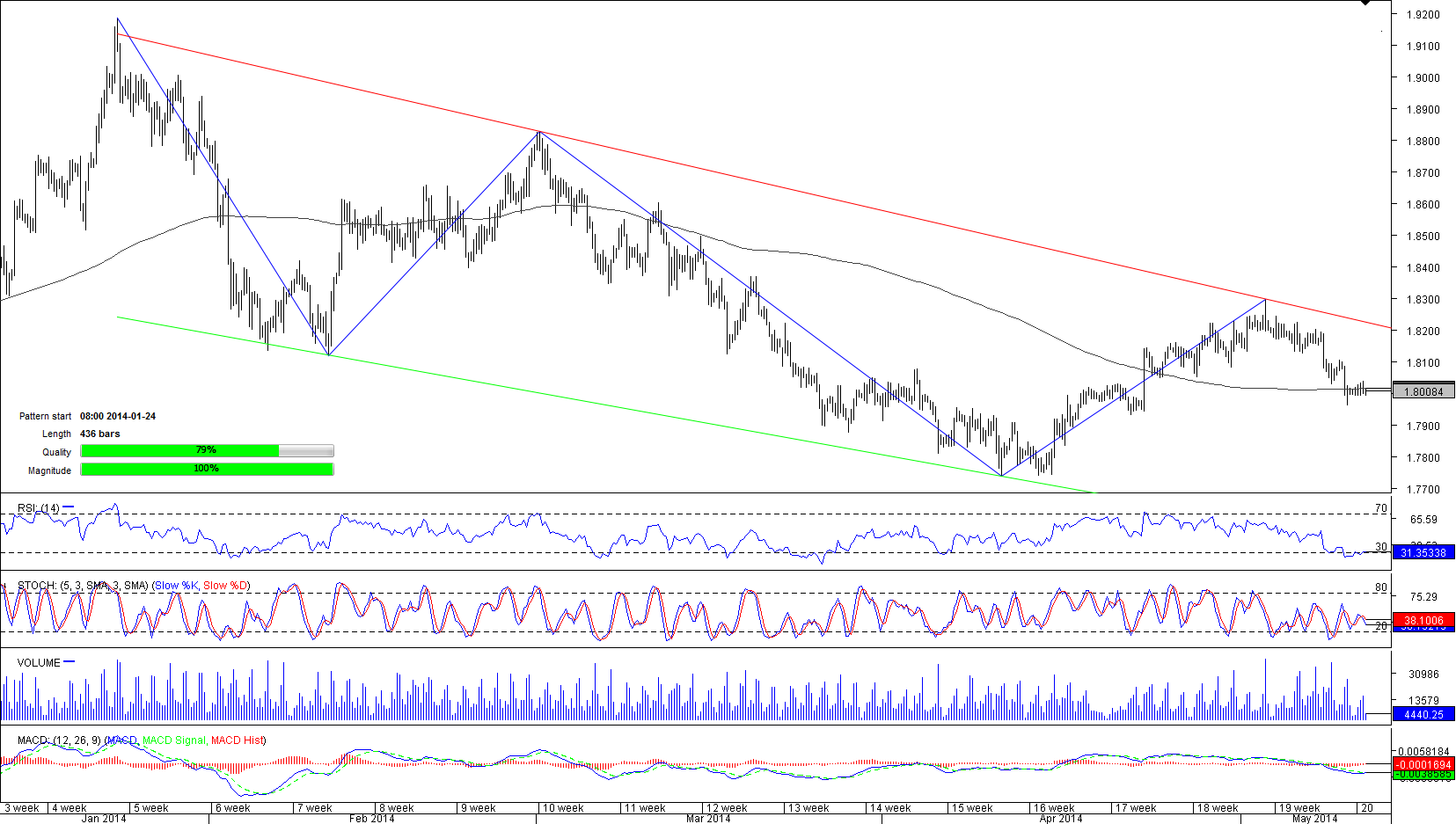
Task: Click the Quality label
Action: pos(56,452)
